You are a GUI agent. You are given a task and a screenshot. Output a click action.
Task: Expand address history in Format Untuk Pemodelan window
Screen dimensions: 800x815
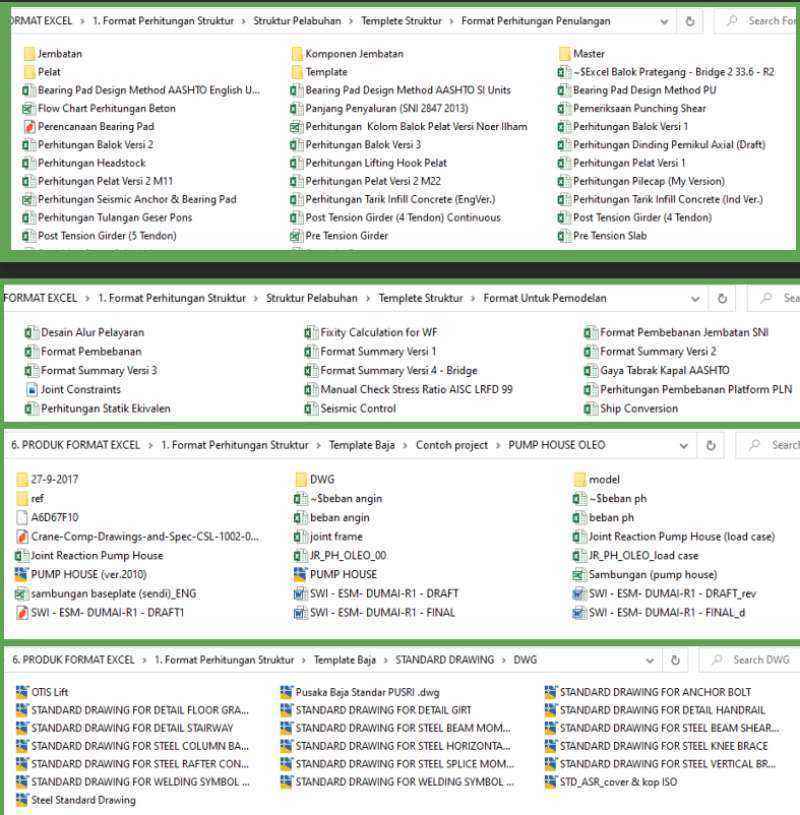click(695, 299)
